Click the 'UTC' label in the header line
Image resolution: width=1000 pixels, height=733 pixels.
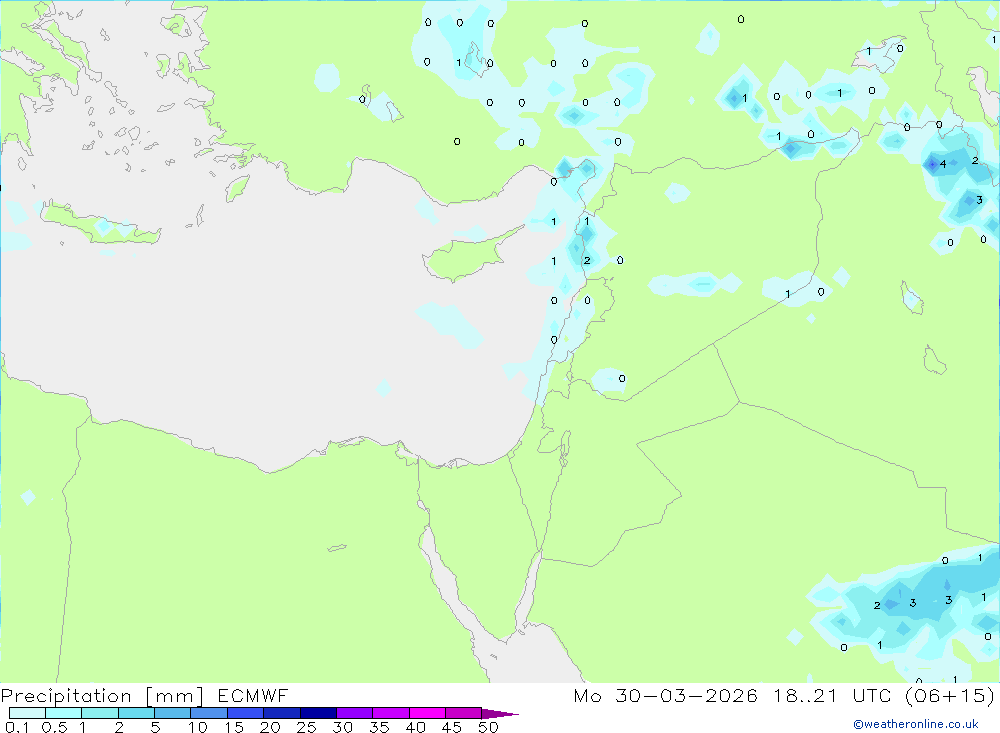pos(872,695)
